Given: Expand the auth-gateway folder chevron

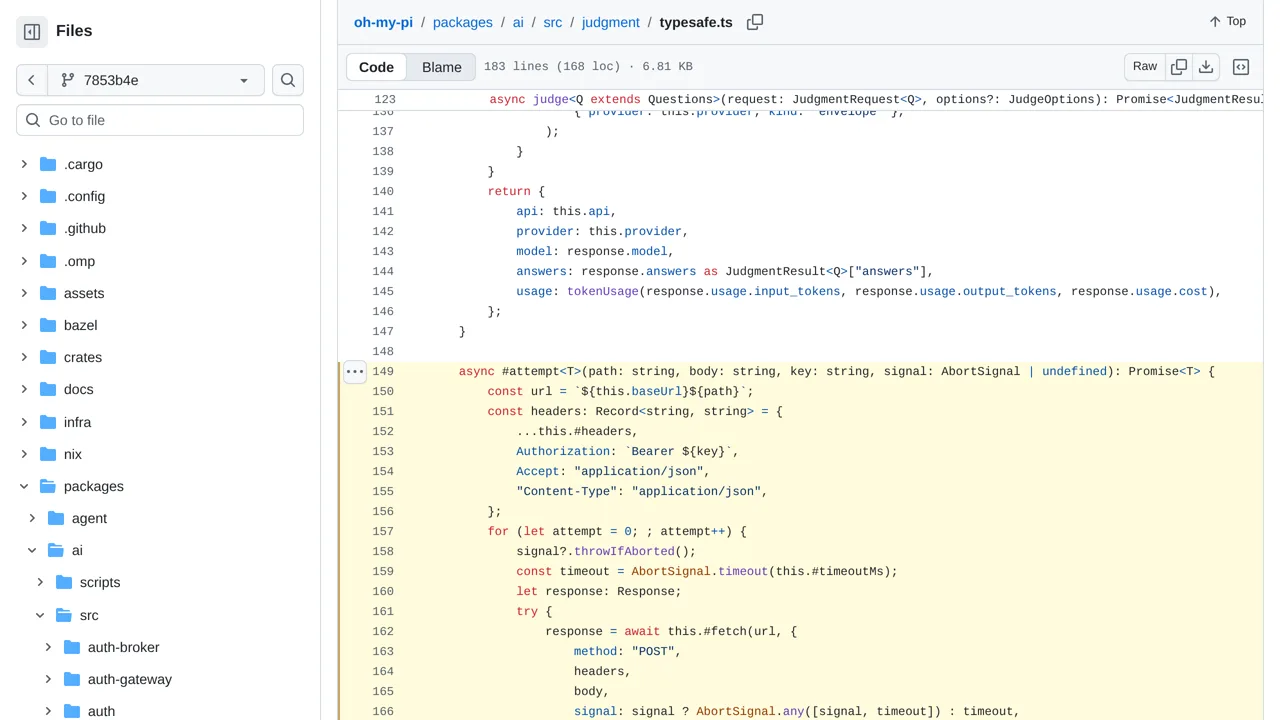Looking at the screenshot, I should pyautogui.click(x=48, y=679).
